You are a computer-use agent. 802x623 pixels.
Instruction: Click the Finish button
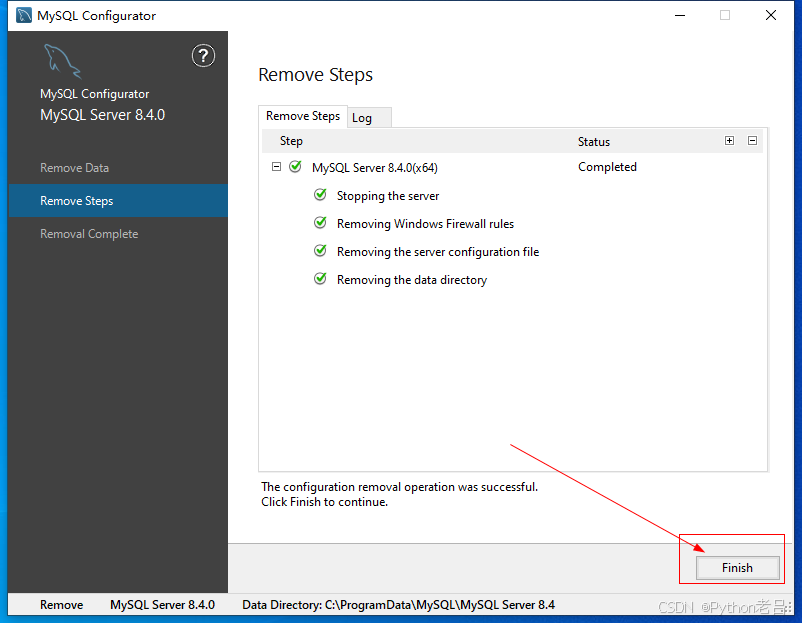[x=737, y=568]
